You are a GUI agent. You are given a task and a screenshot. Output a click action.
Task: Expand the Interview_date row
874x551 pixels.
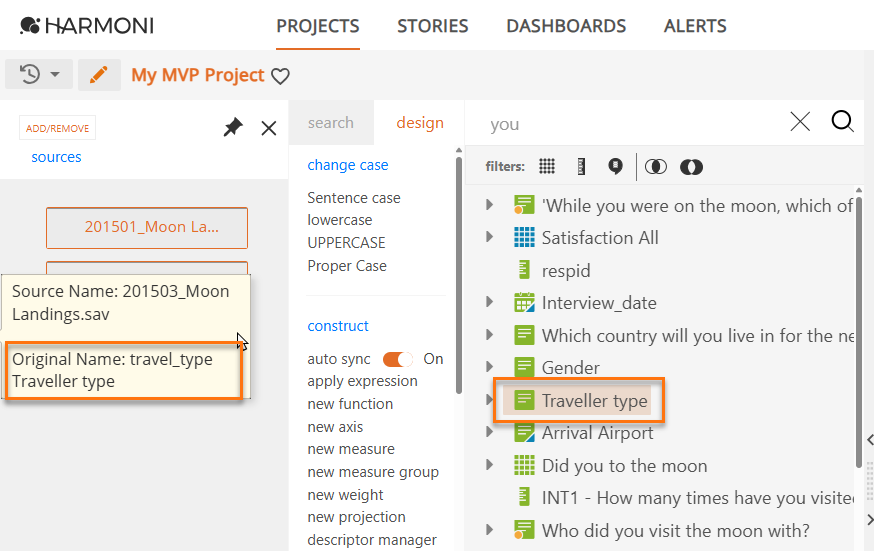[x=489, y=302]
